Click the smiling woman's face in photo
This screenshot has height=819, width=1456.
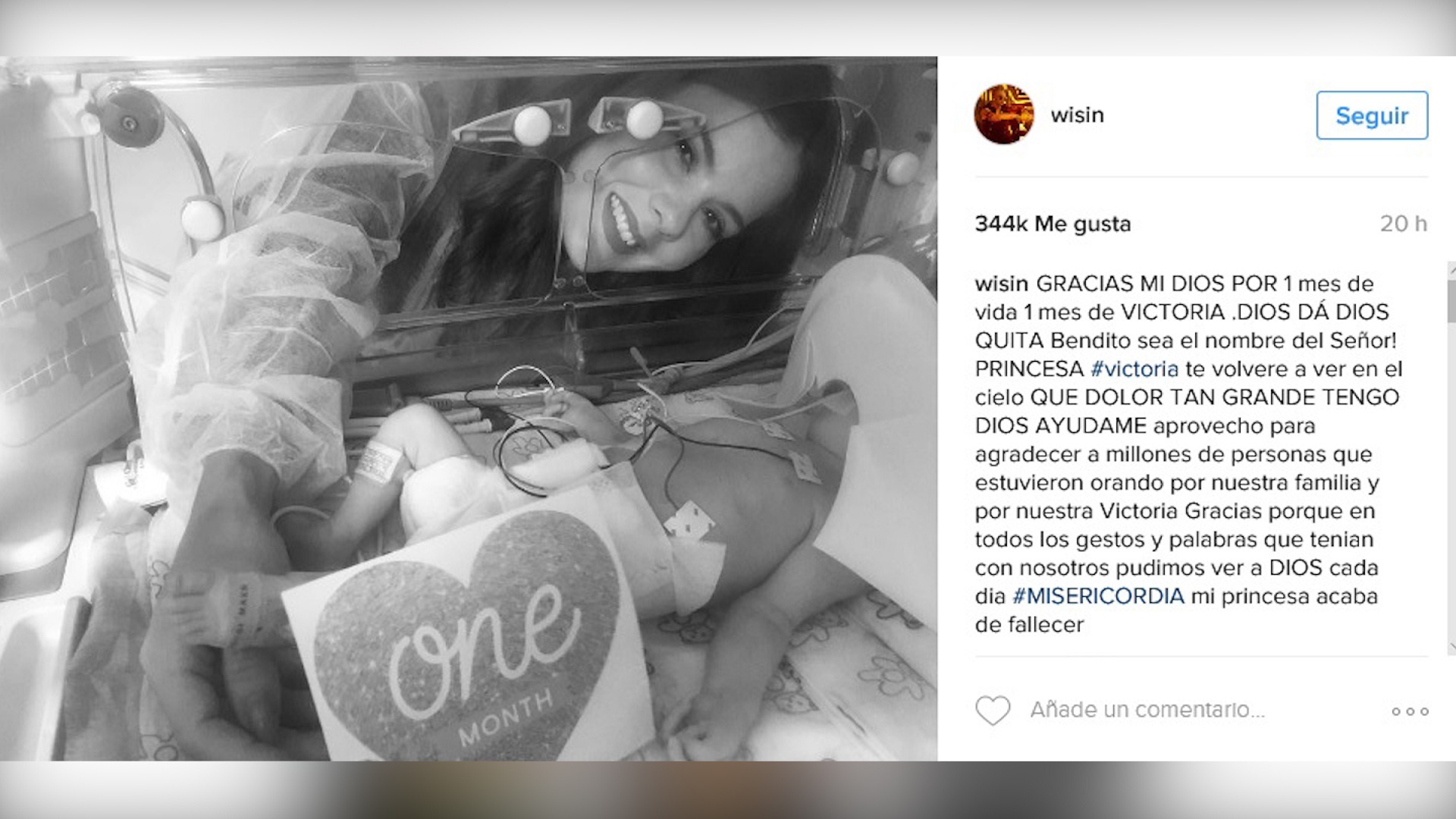coord(658,196)
